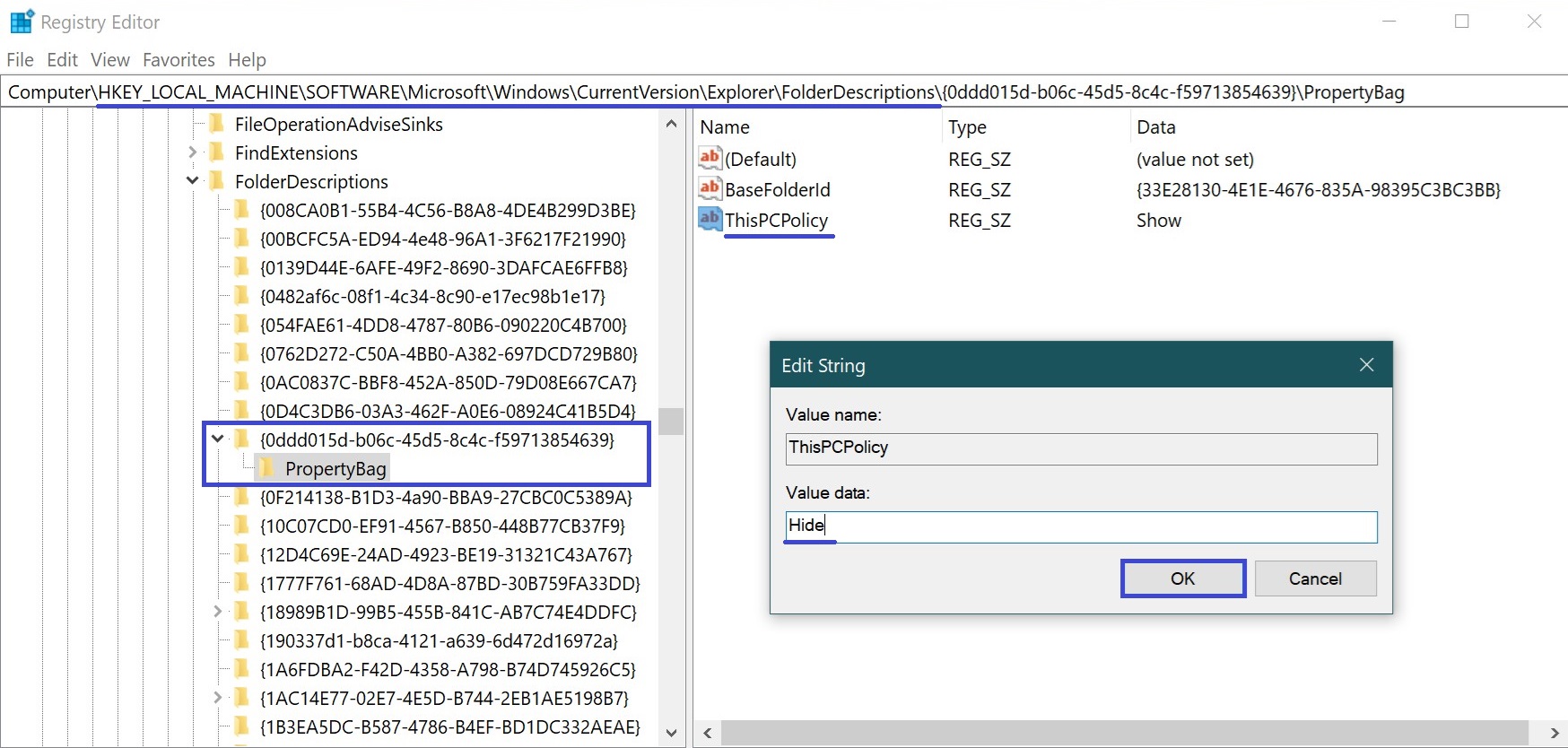The width and height of the screenshot is (1568, 748).
Task: Click folder icon for {0482af6c-08f1-4c34-8c90-e17ec98b1e17}
Action: (x=241, y=296)
